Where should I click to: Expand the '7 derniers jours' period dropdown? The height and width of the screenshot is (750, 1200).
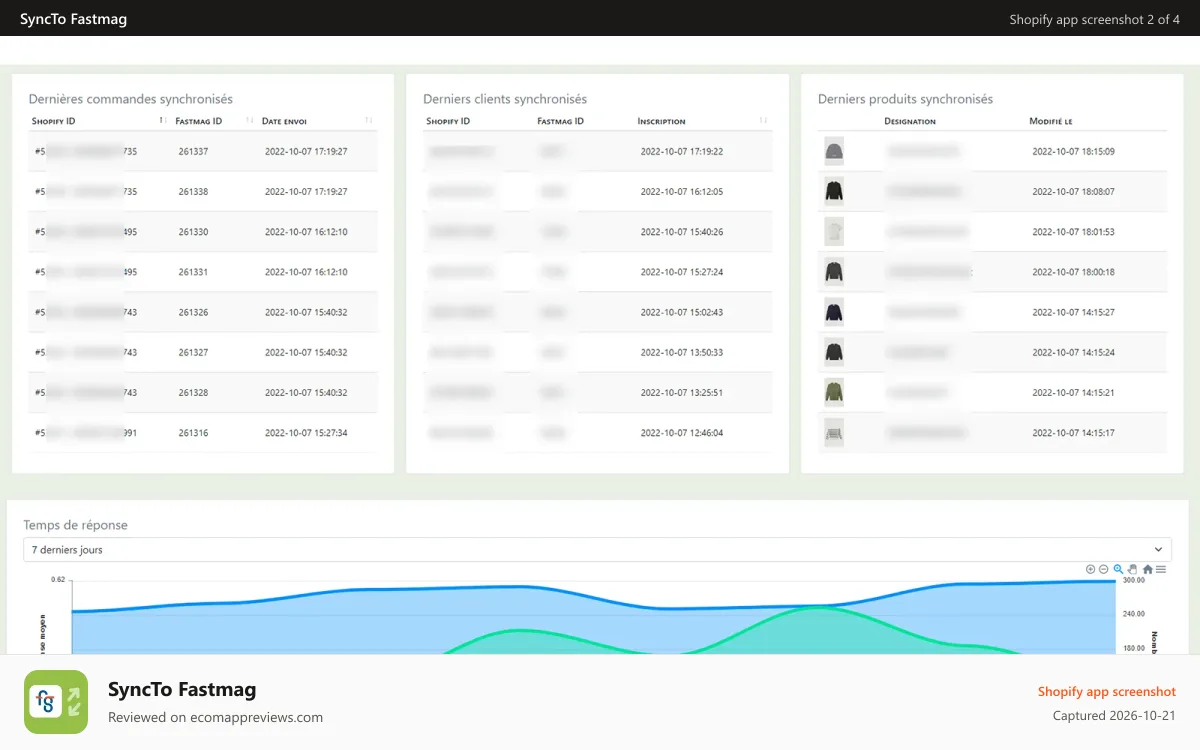pos(597,550)
